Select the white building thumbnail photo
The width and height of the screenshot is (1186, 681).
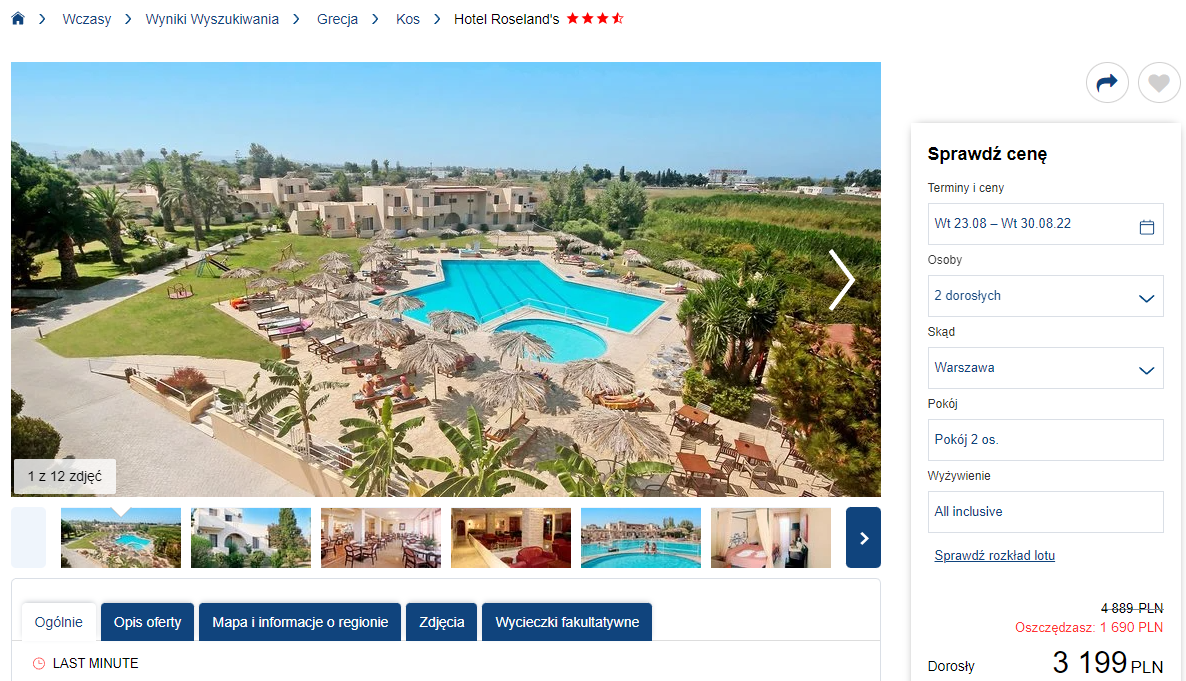(251, 538)
